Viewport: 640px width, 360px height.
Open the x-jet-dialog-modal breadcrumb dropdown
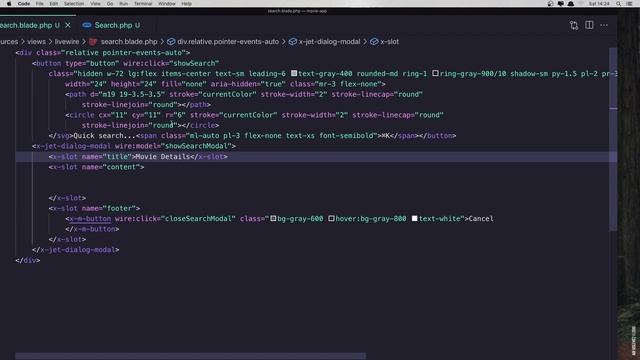[x=329, y=42]
